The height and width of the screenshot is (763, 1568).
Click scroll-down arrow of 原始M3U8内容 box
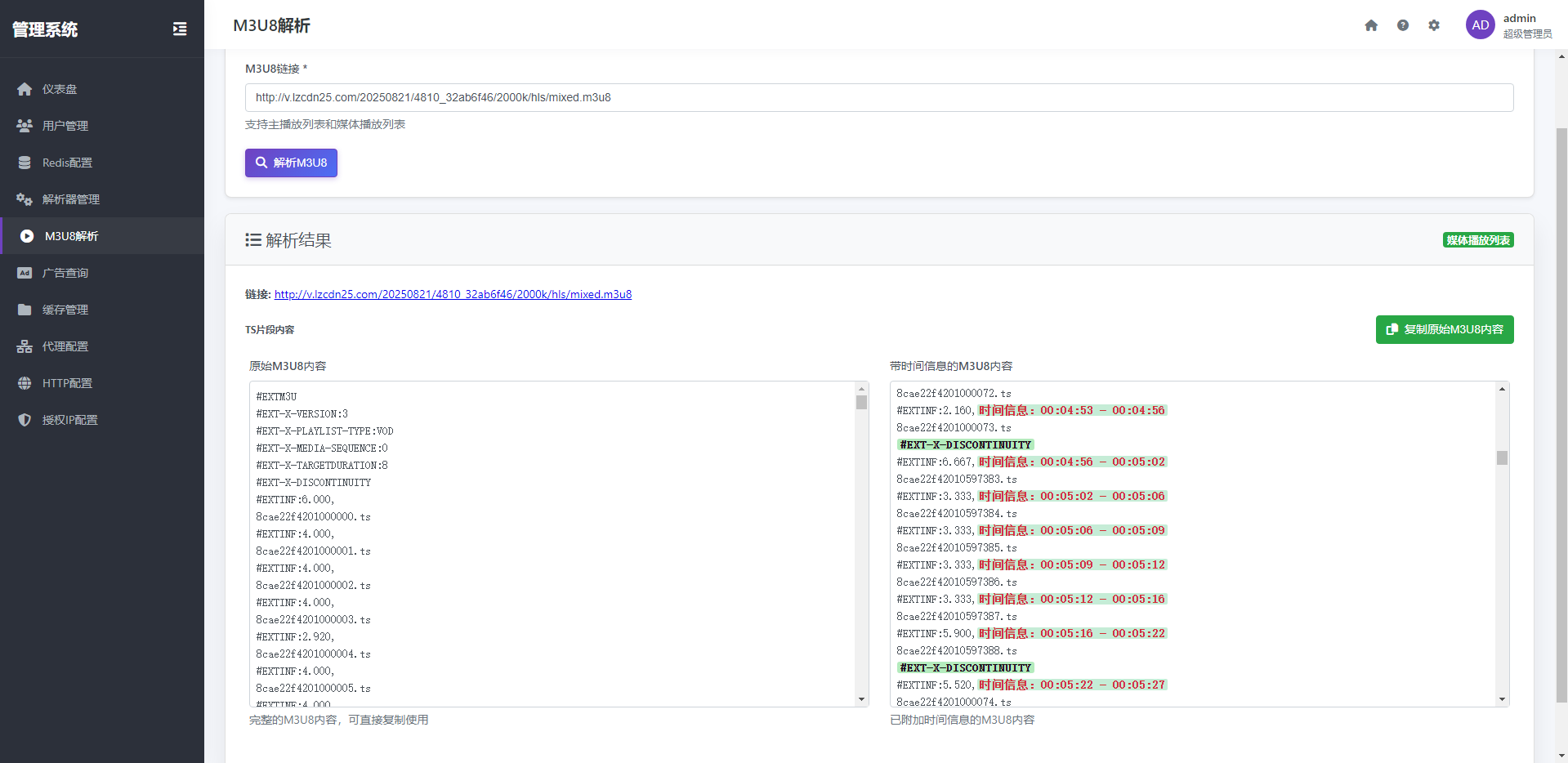click(861, 699)
